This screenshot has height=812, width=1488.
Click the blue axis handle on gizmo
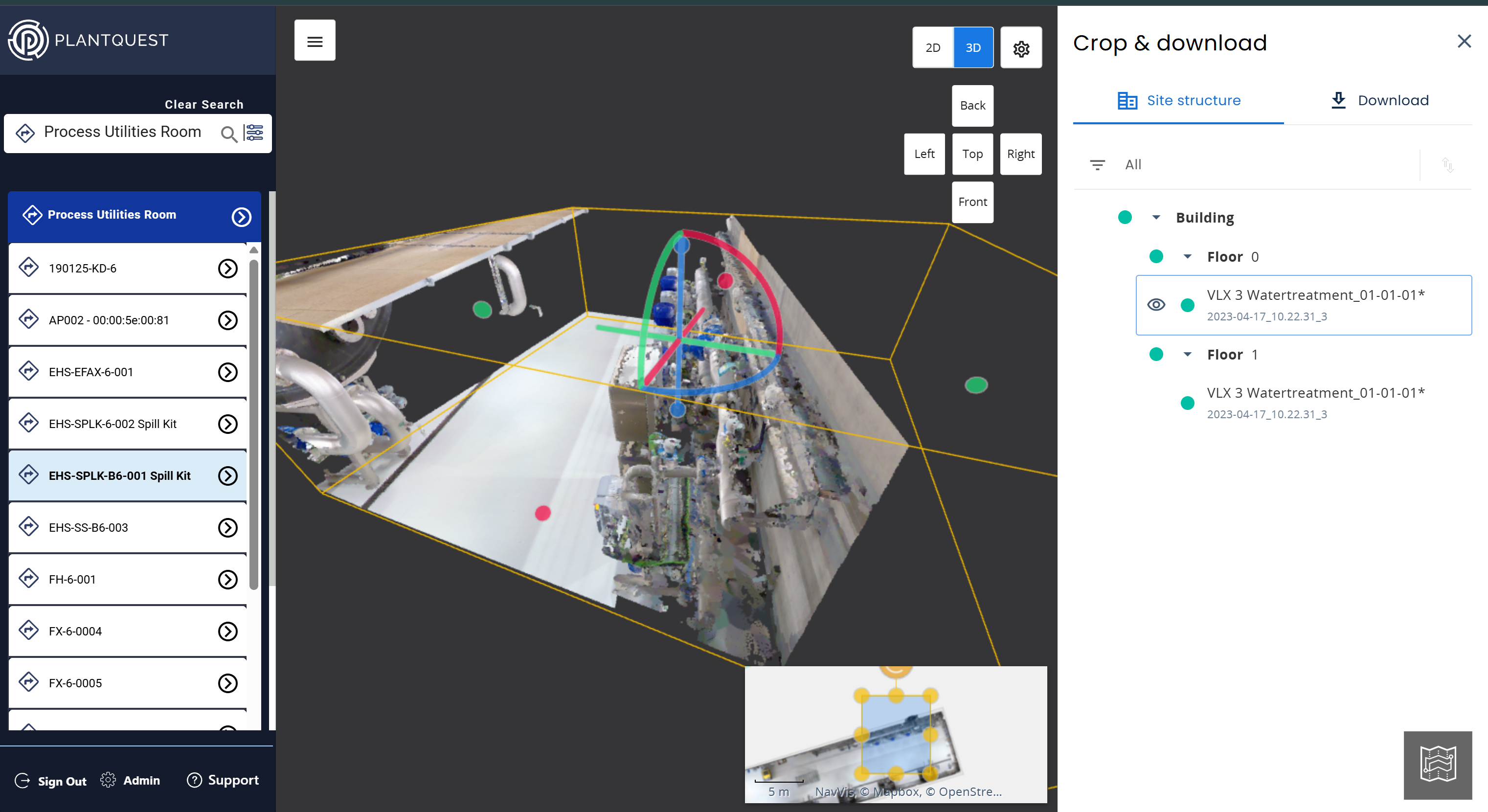[x=682, y=246]
